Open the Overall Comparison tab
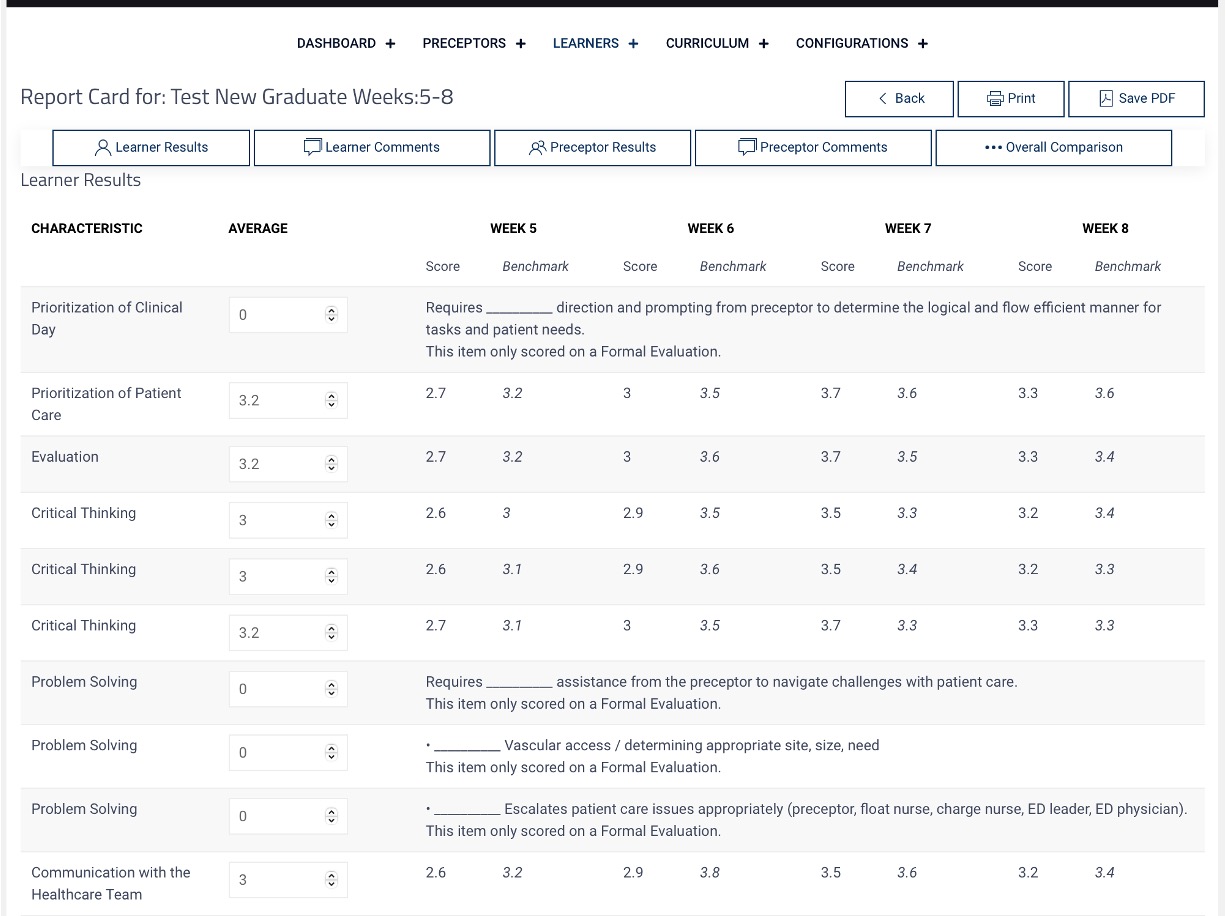This screenshot has height=916, width=1226. pyautogui.click(x=1054, y=147)
